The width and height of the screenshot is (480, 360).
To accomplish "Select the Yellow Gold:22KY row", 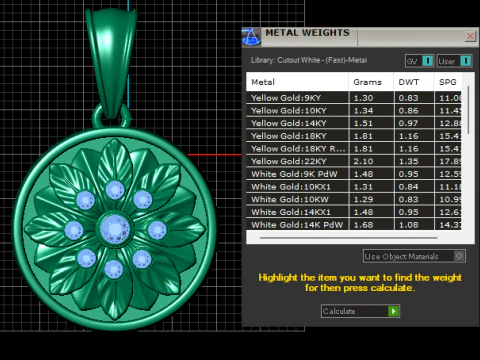I will click(354, 161).
